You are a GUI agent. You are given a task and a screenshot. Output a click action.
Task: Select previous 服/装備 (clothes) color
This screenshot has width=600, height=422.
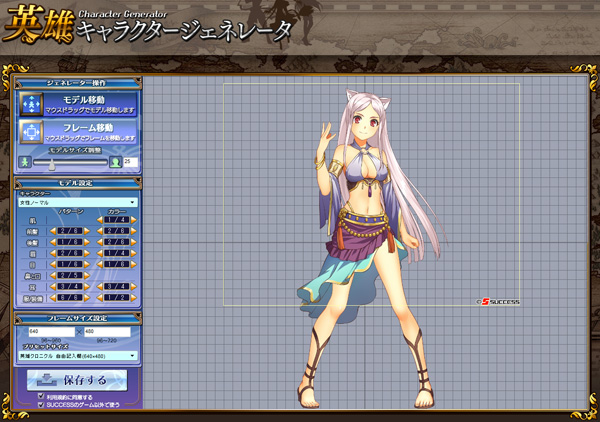99,298
